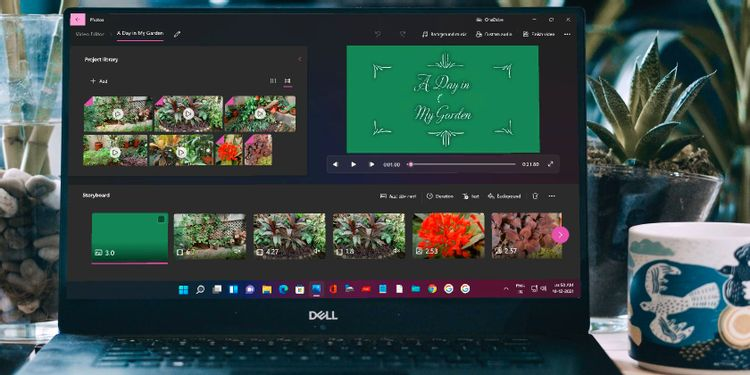This screenshot has width=750, height=375.
Task: Launch Microsoft Edge from taskbar
Action: tap(283, 289)
